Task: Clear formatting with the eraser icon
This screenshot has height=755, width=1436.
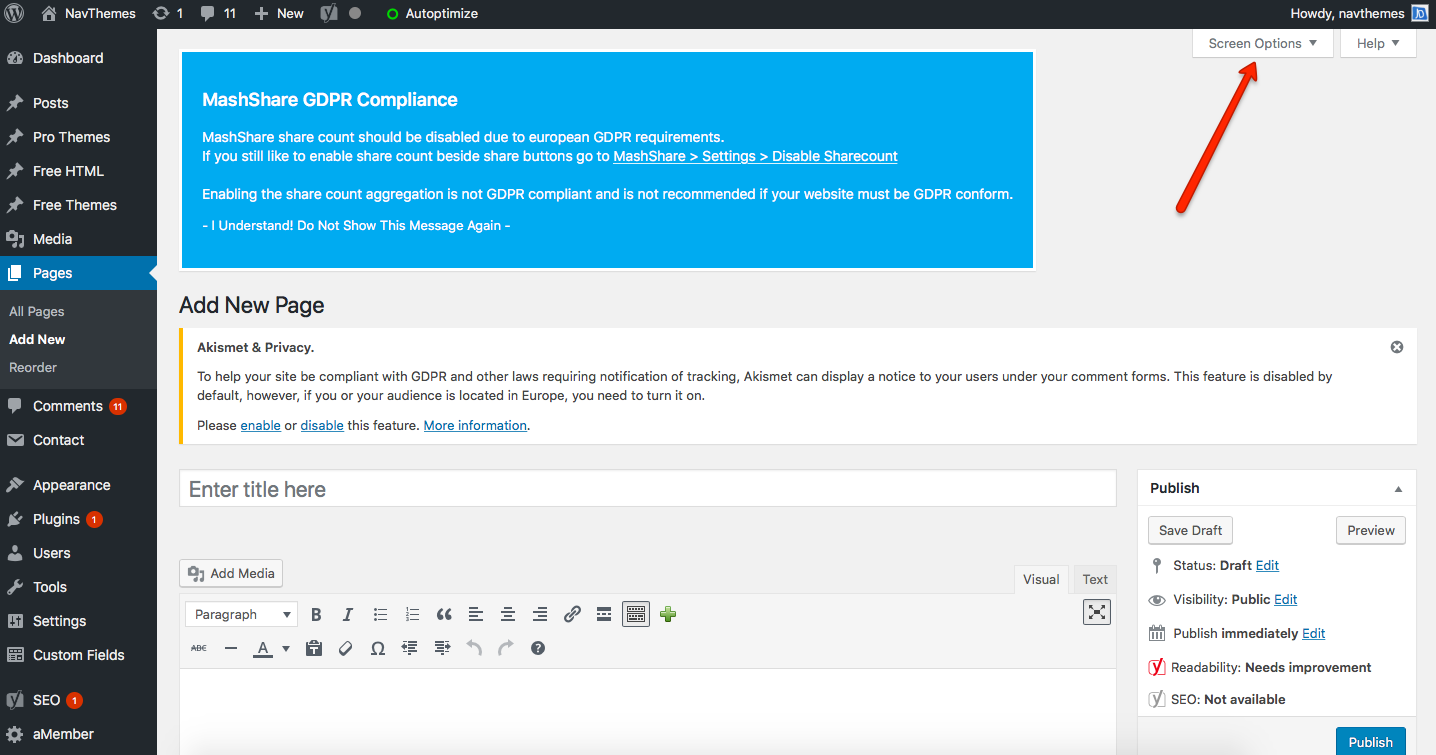Action: pos(346,648)
